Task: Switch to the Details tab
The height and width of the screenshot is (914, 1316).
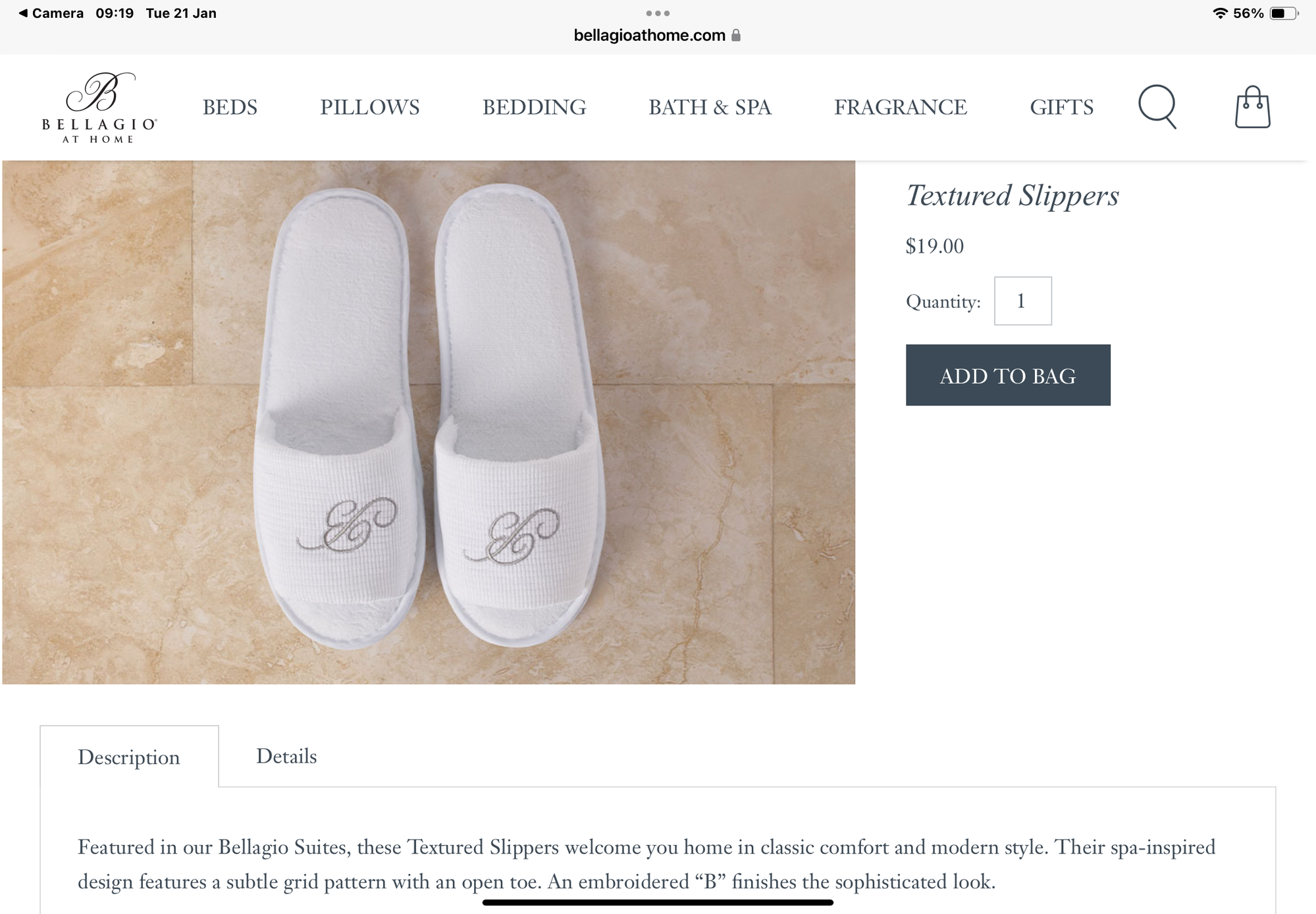Action: pyautogui.click(x=286, y=756)
